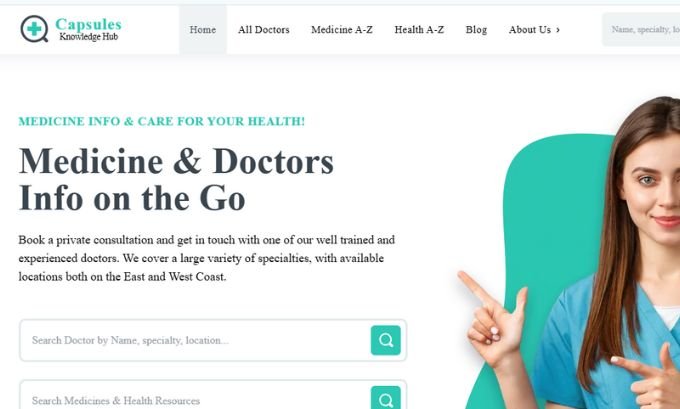Open the About Us menu
Viewport: 680px width, 409px height.
pyautogui.click(x=530, y=30)
